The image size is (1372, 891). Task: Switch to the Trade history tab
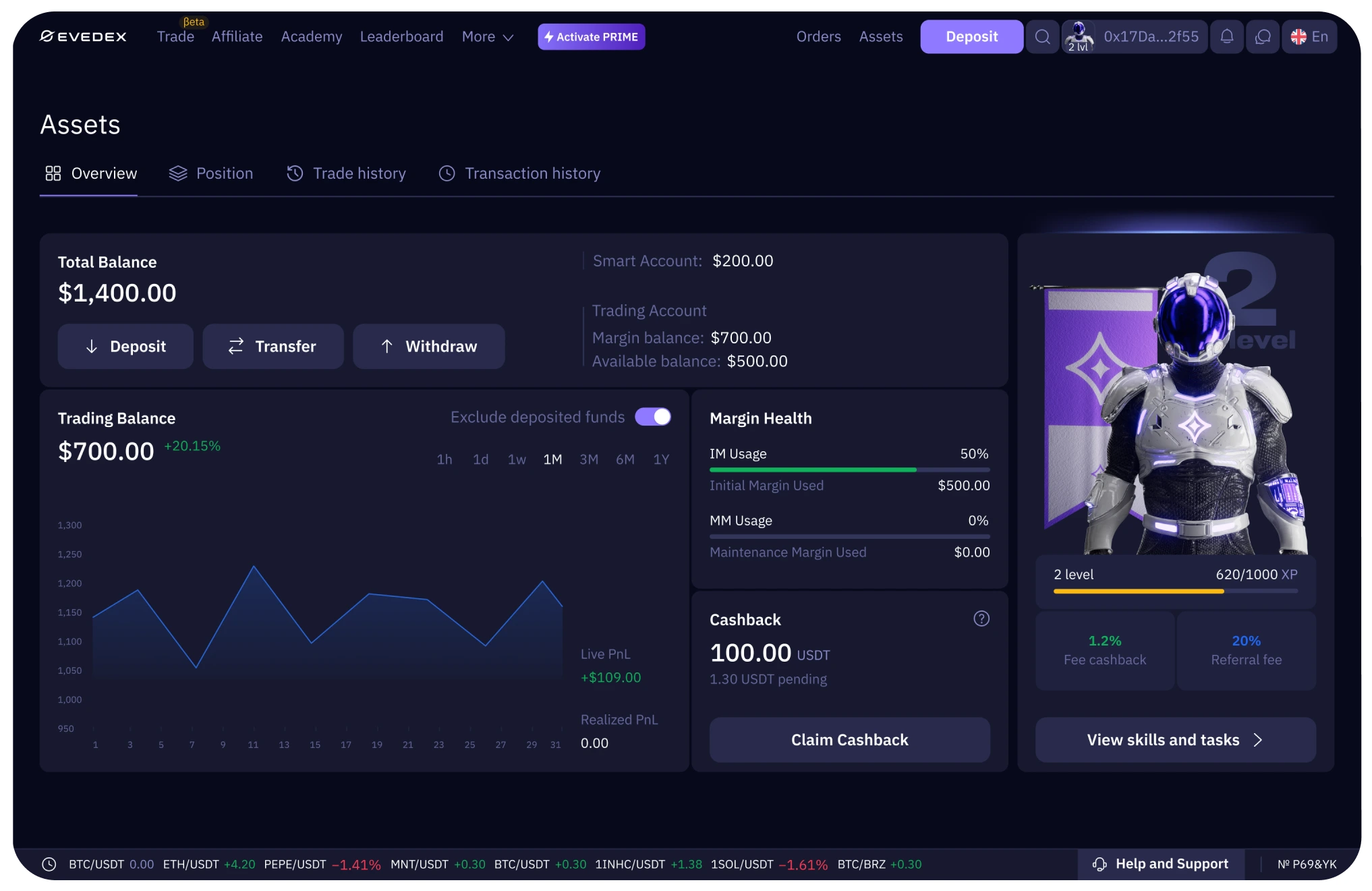[x=346, y=173]
